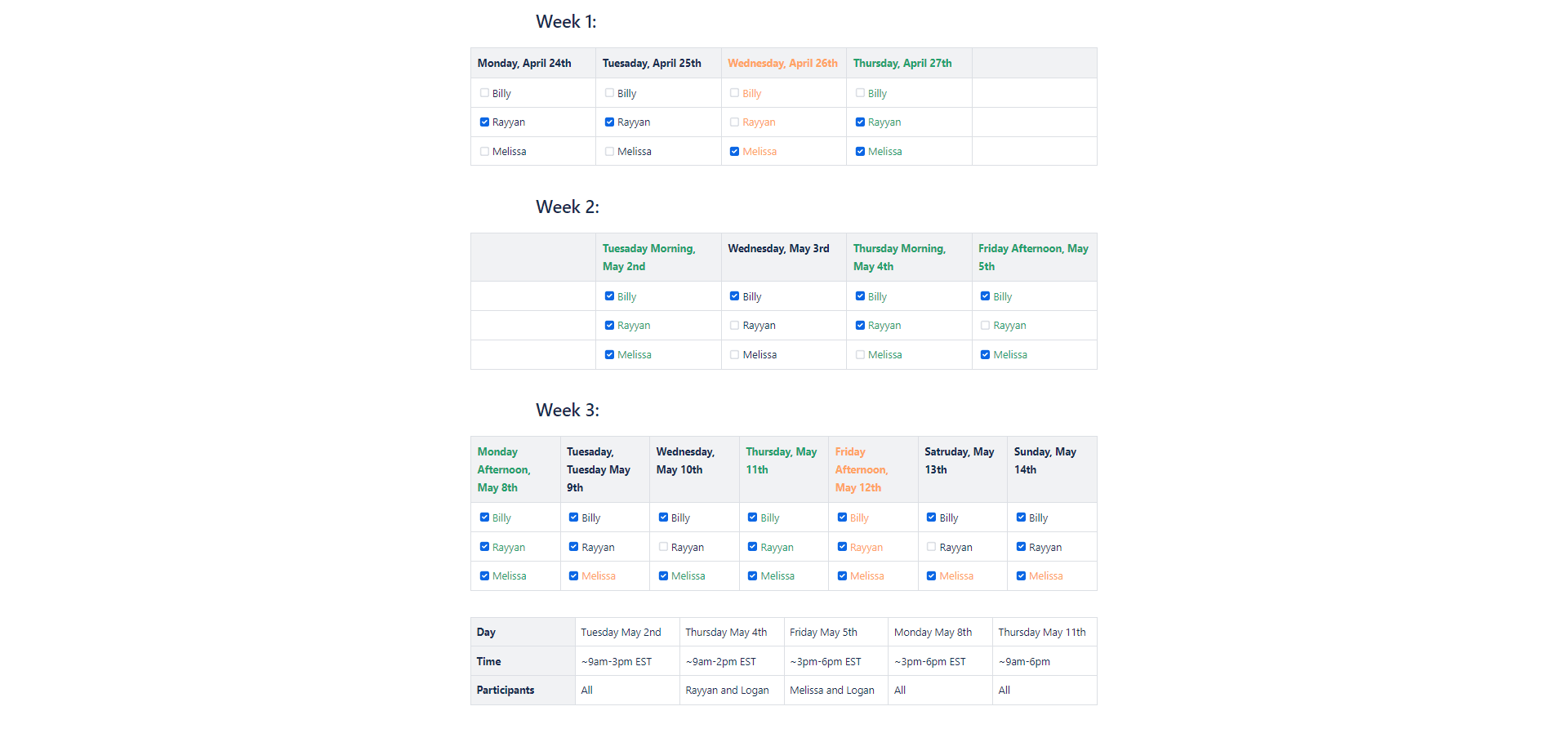This screenshot has width=1568, height=733.
Task: Check Billy's box under Monday, April 24th
Action: [x=484, y=93]
